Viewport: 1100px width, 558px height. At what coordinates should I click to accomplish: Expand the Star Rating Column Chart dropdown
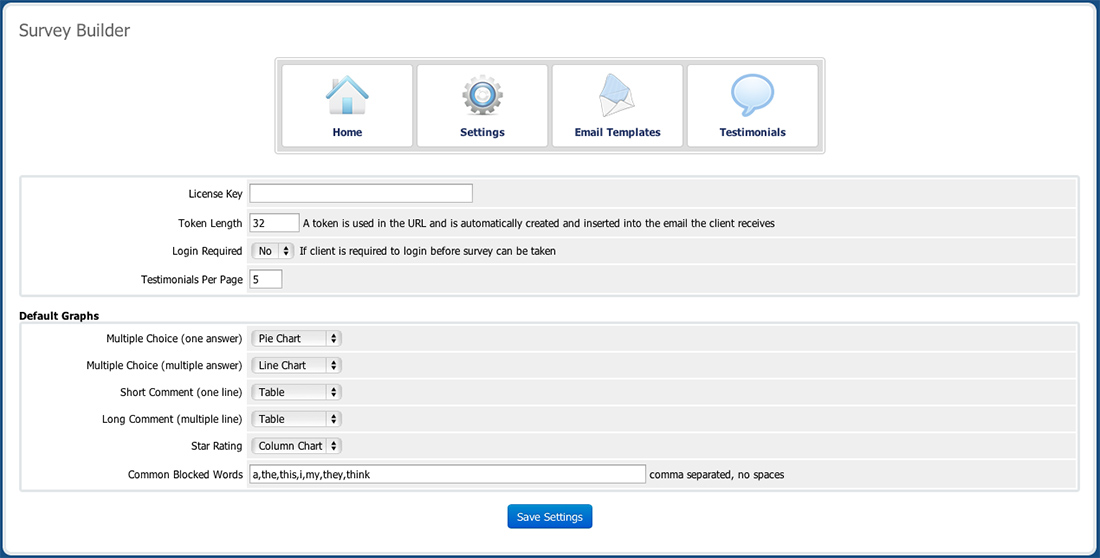297,447
